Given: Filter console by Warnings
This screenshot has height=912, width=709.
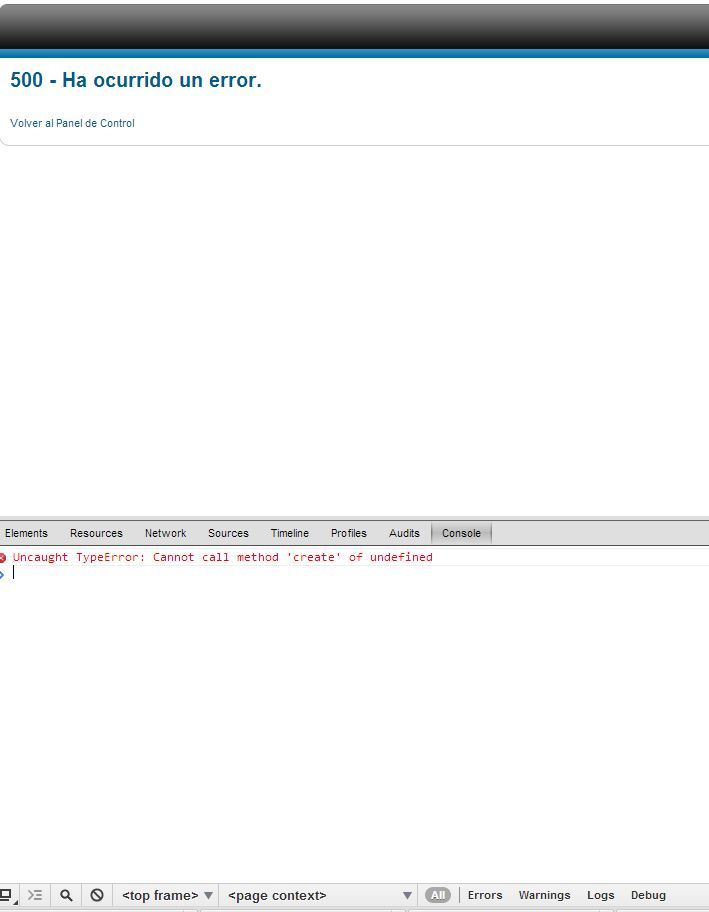Looking at the screenshot, I should pos(544,895).
